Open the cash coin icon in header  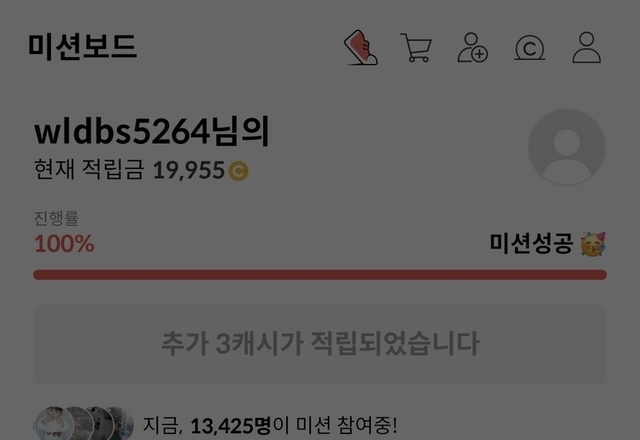529,48
